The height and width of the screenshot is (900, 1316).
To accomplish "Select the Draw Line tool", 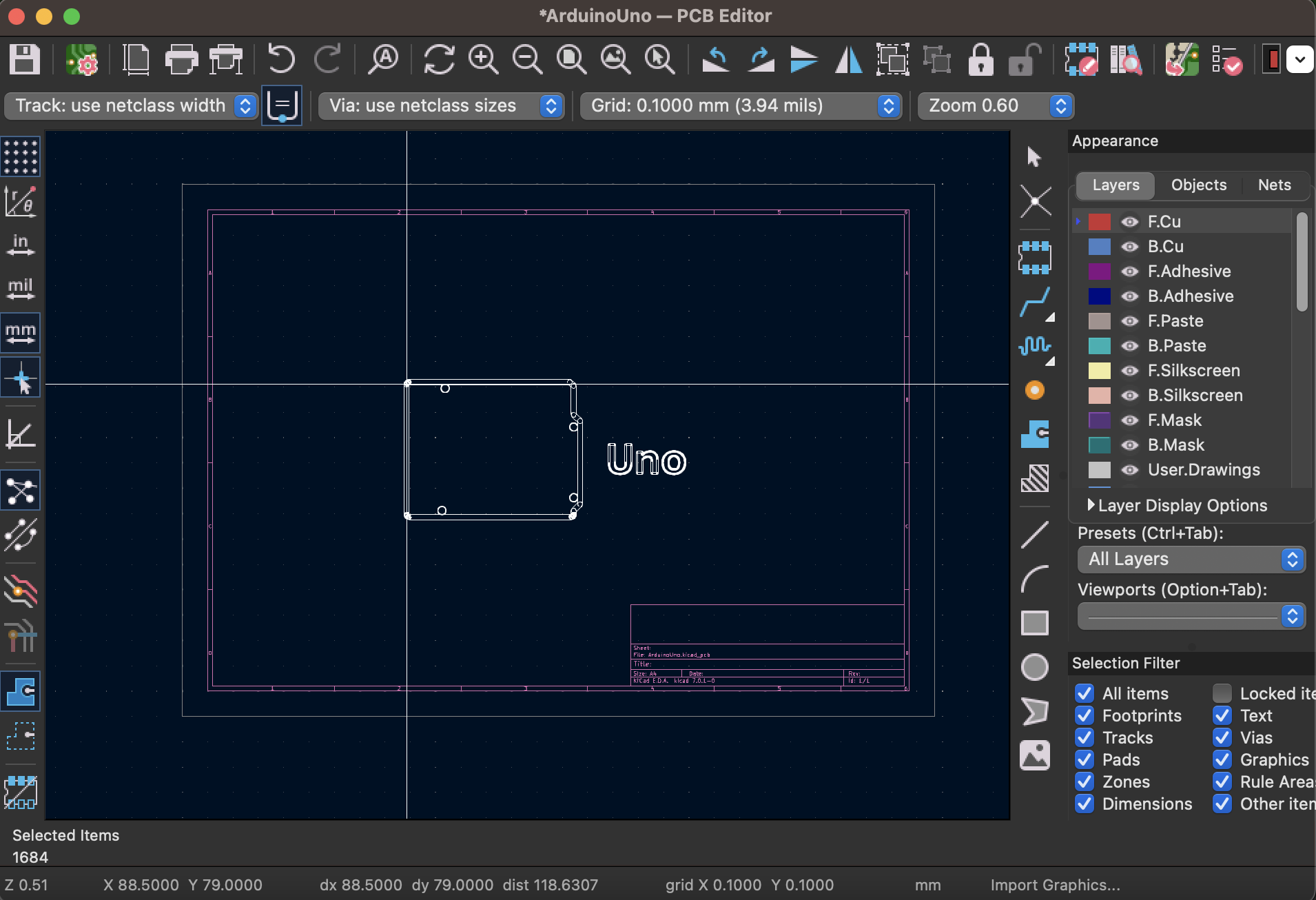I will pyautogui.click(x=1035, y=534).
